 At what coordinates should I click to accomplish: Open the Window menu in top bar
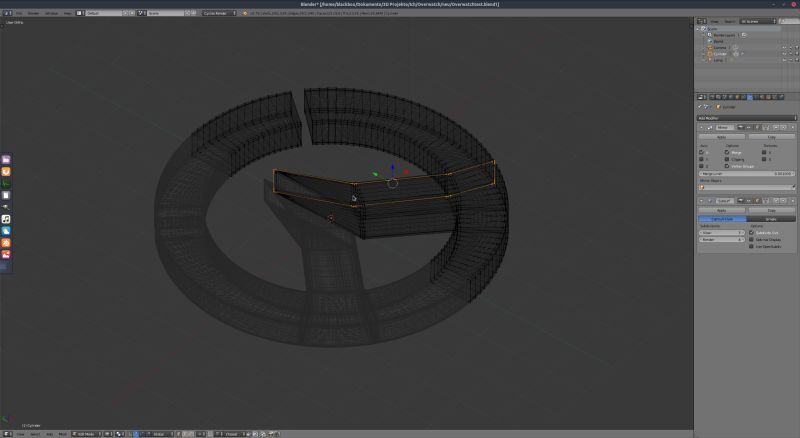coord(51,13)
